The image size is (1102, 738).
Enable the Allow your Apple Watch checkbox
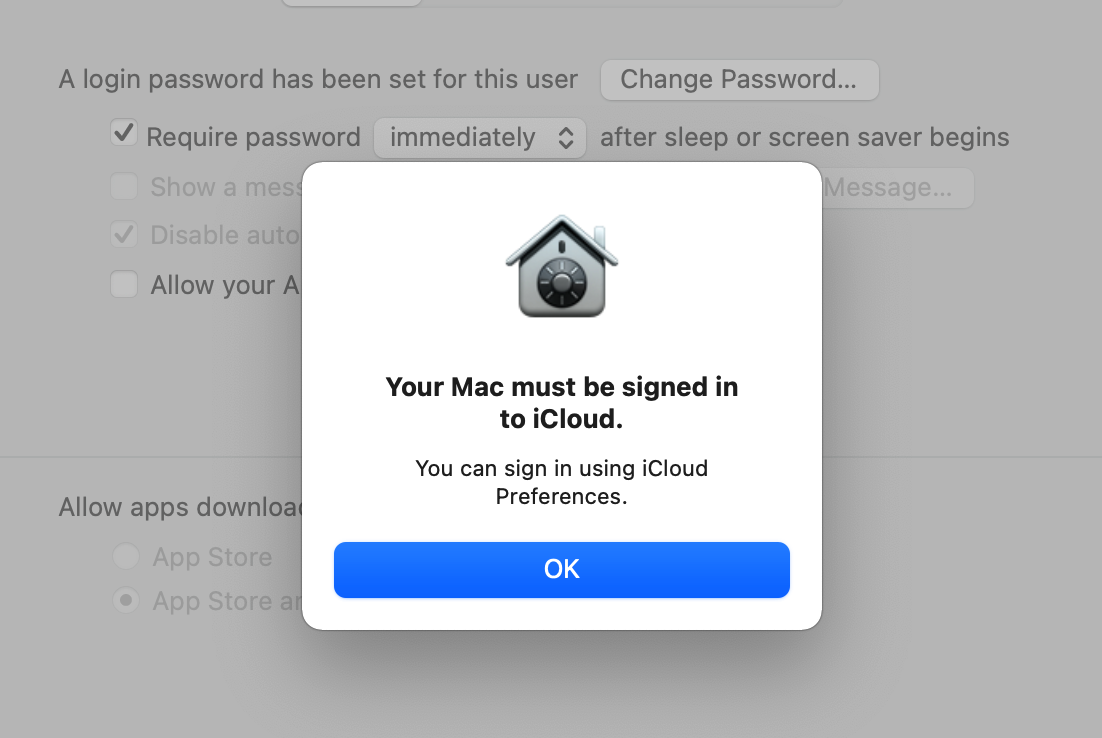(124, 285)
